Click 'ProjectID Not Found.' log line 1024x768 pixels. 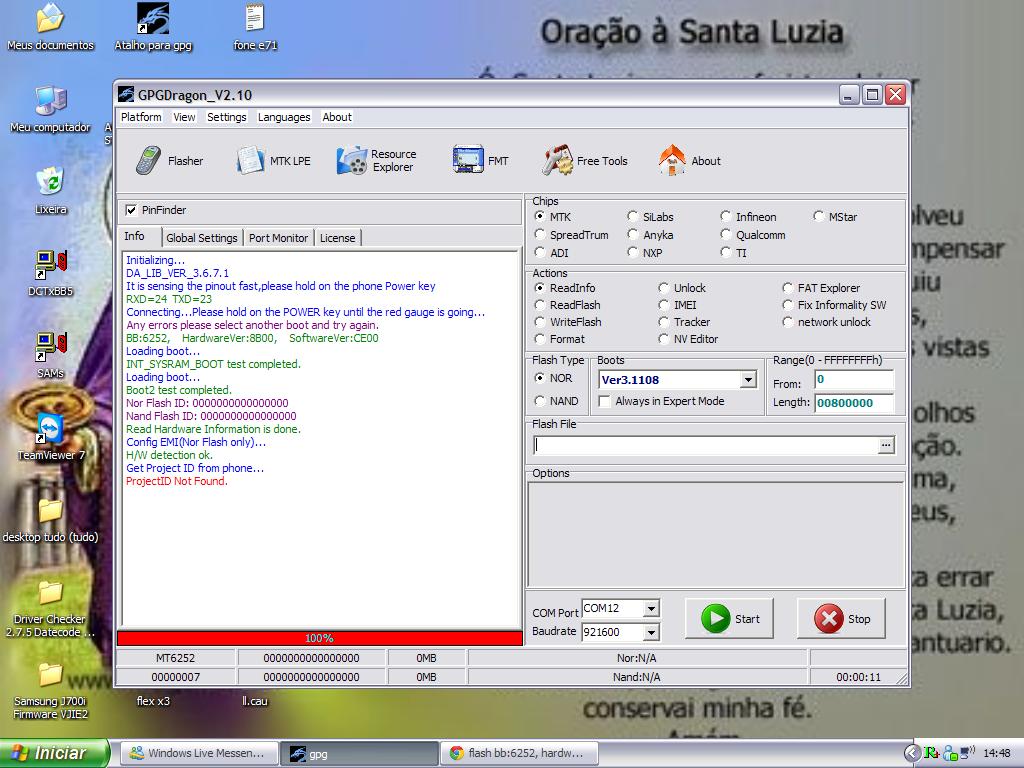coord(176,481)
